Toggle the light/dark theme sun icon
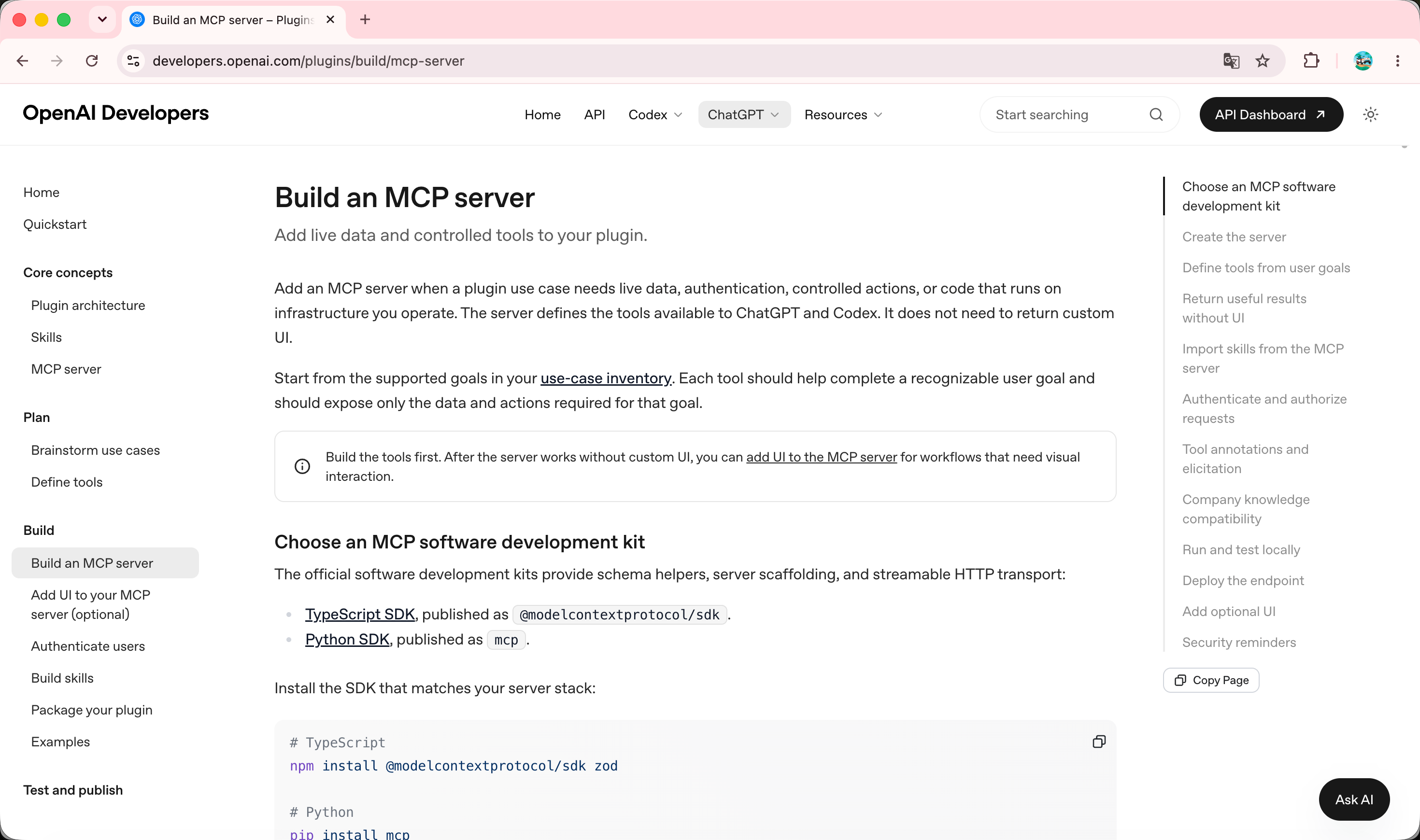1420x840 pixels. (x=1370, y=115)
